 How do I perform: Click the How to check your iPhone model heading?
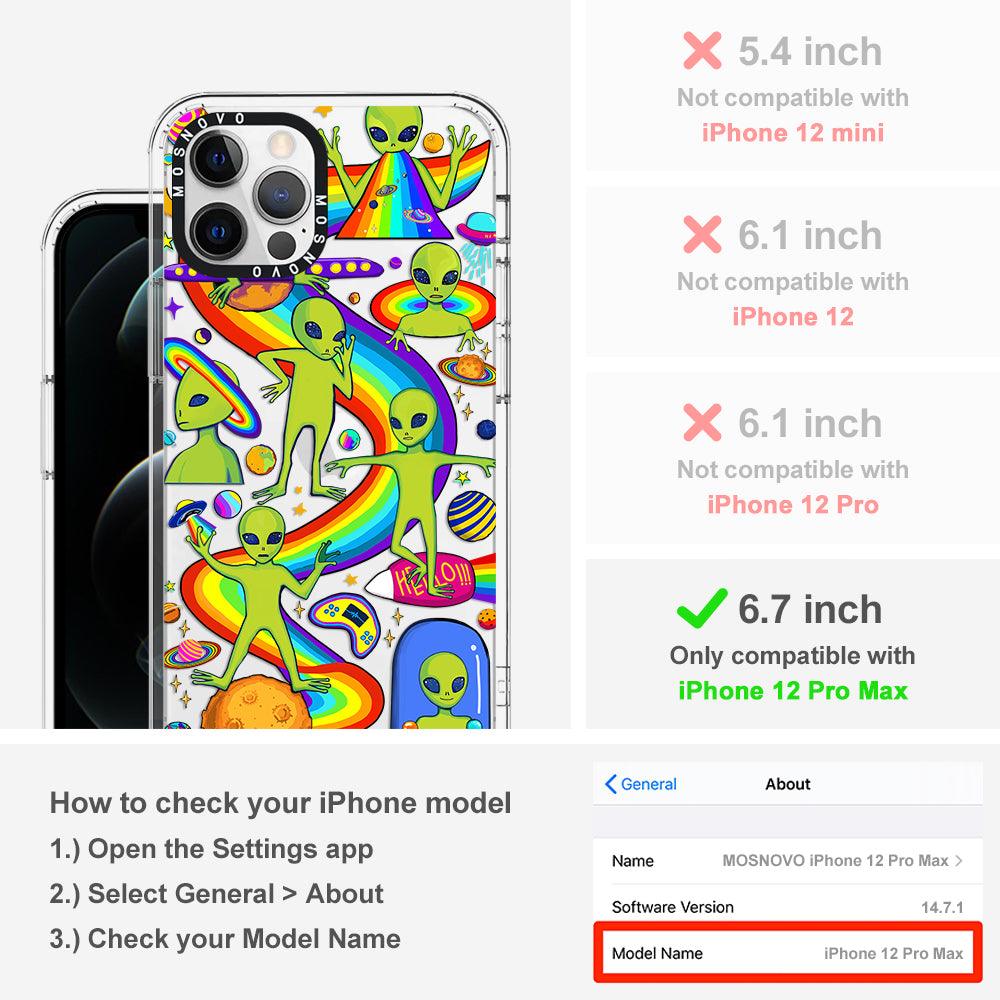pos(281,803)
